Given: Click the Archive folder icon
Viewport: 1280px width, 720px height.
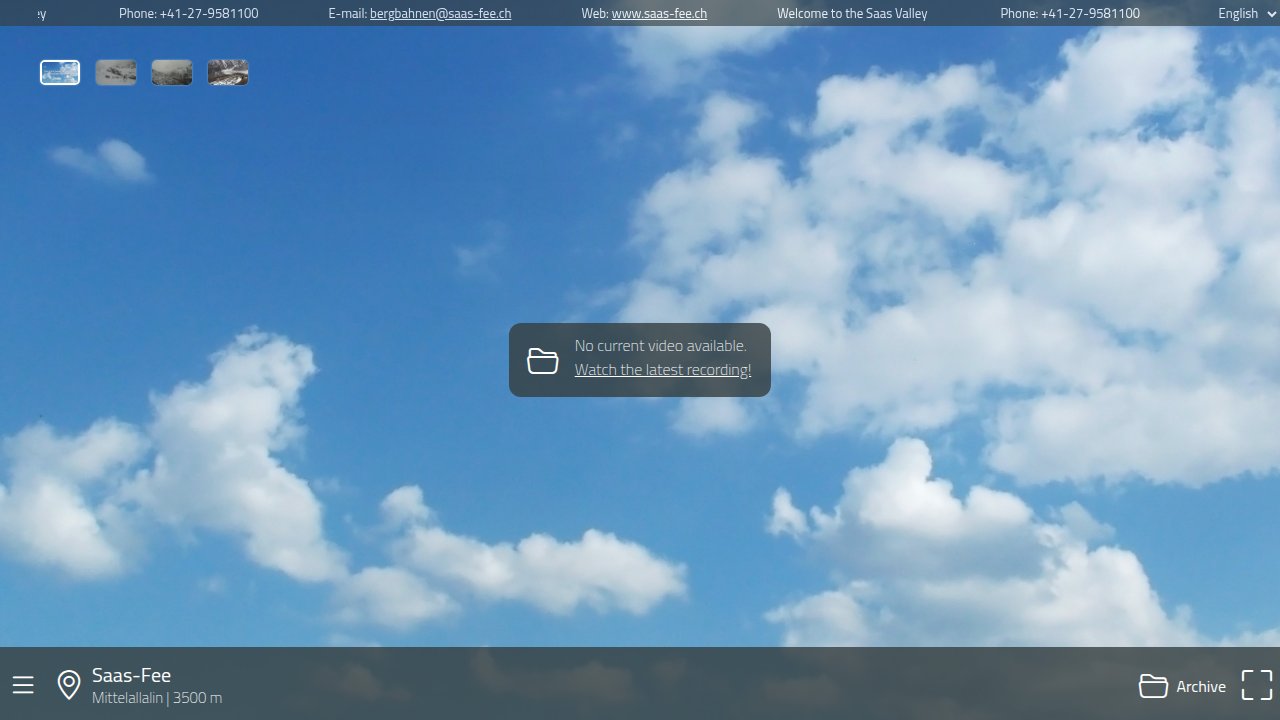Looking at the screenshot, I should click(1153, 686).
